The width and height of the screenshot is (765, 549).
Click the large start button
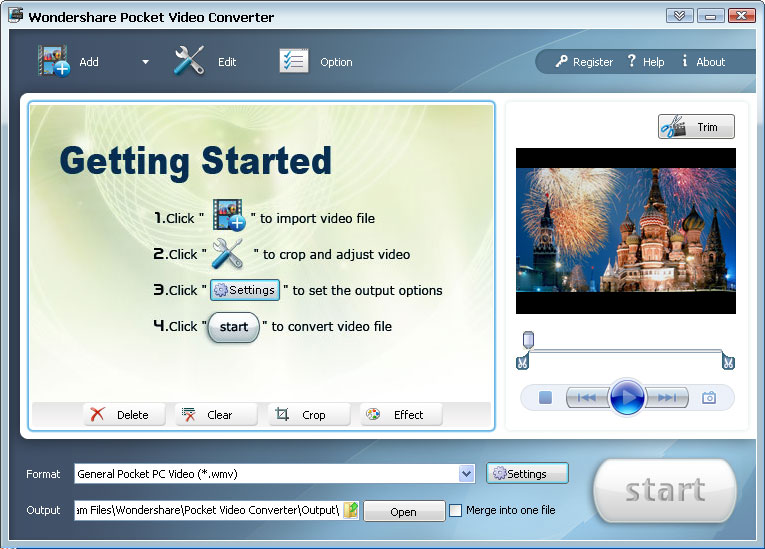(664, 490)
